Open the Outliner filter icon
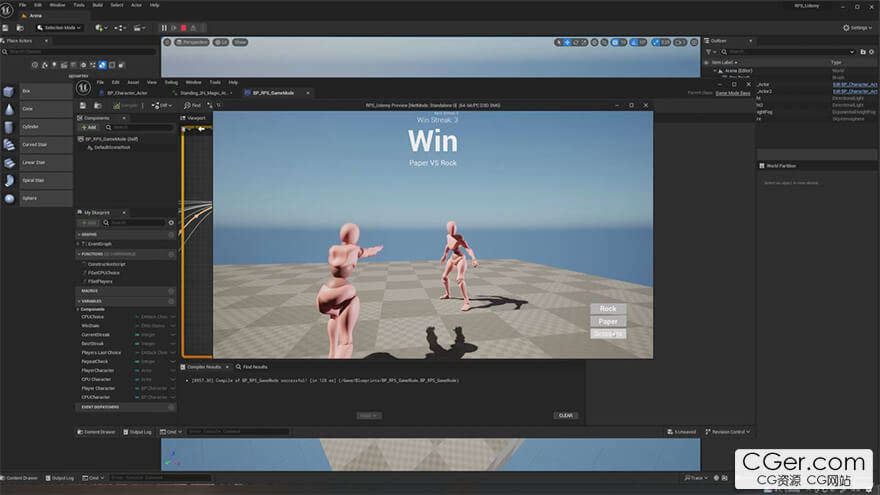This screenshot has height=495, width=880. tap(708, 51)
